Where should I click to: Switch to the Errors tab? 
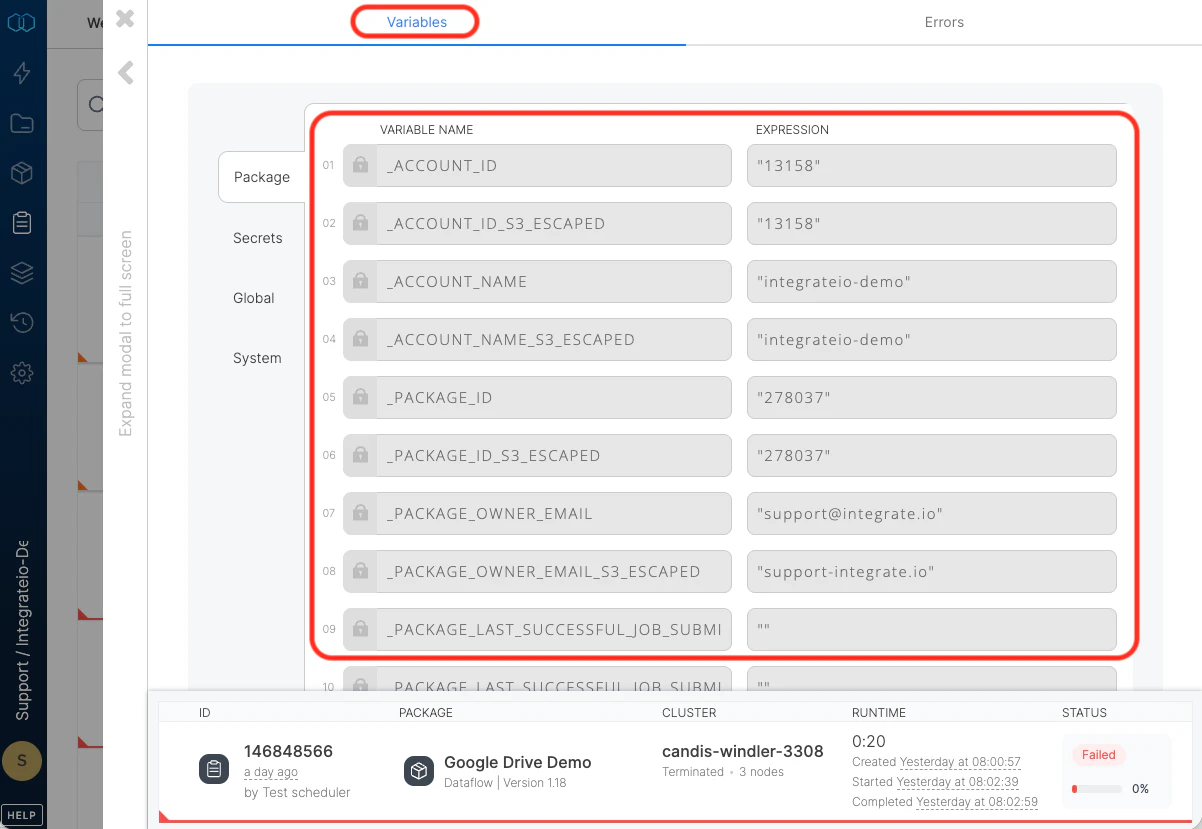point(944,22)
